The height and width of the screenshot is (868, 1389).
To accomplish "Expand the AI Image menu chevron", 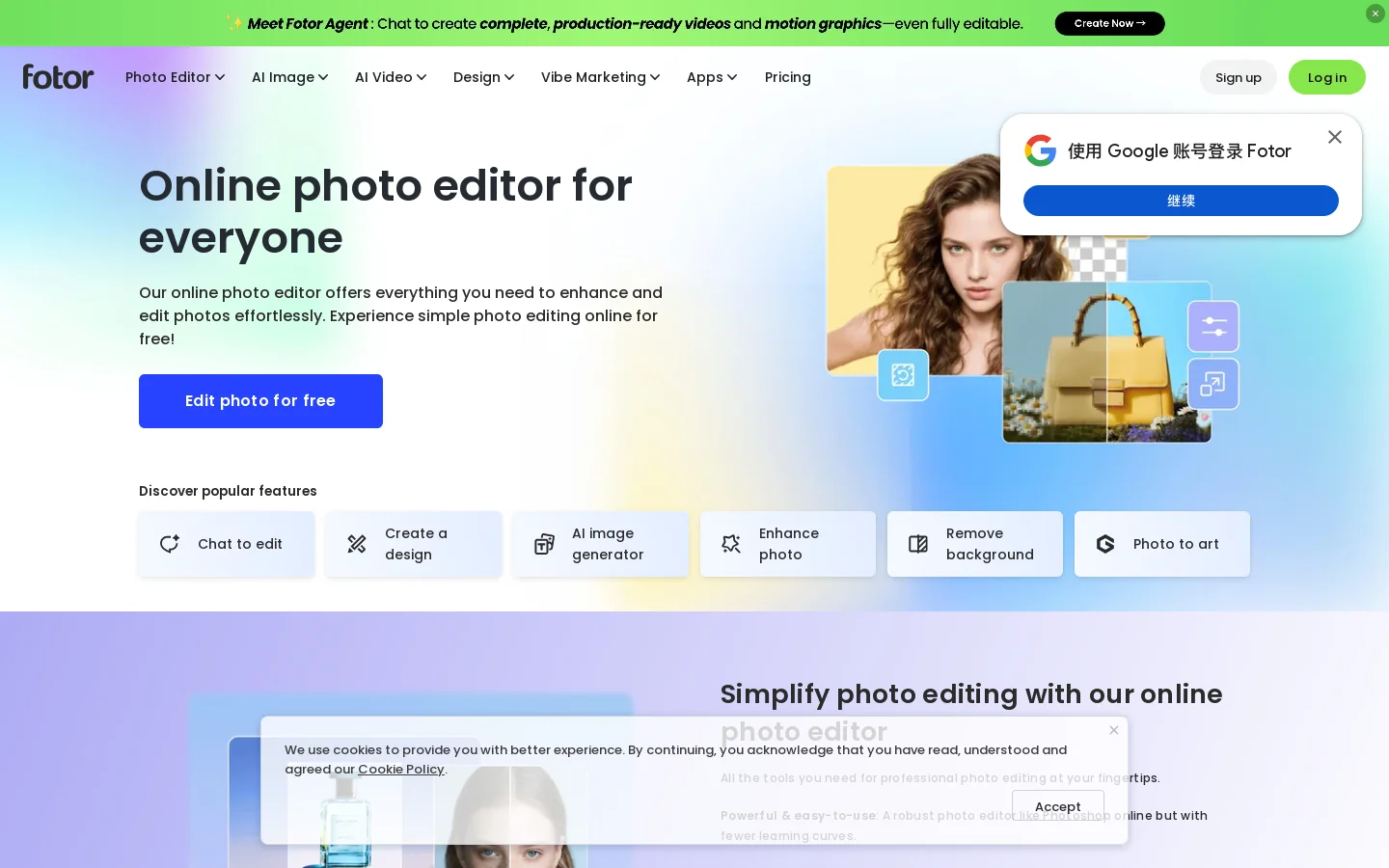I will [x=323, y=77].
